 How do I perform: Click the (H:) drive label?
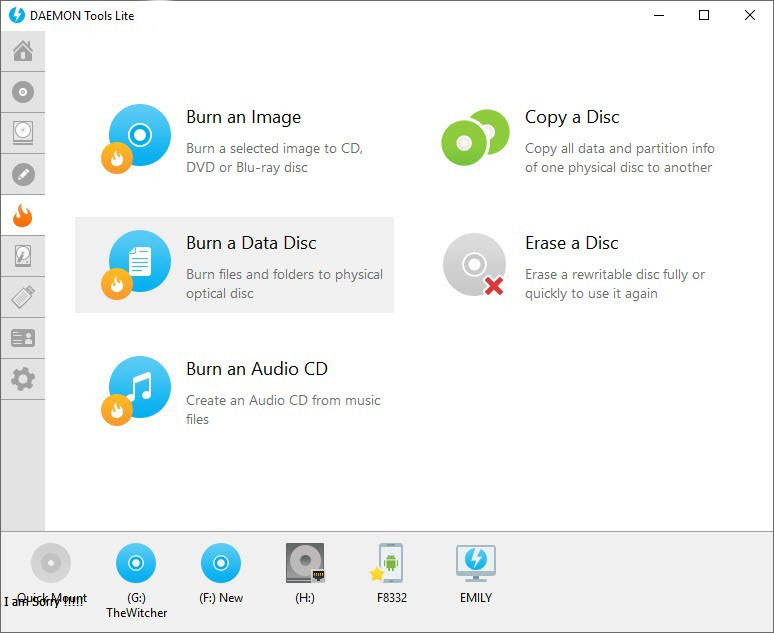pyautogui.click(x=305, y=598)
